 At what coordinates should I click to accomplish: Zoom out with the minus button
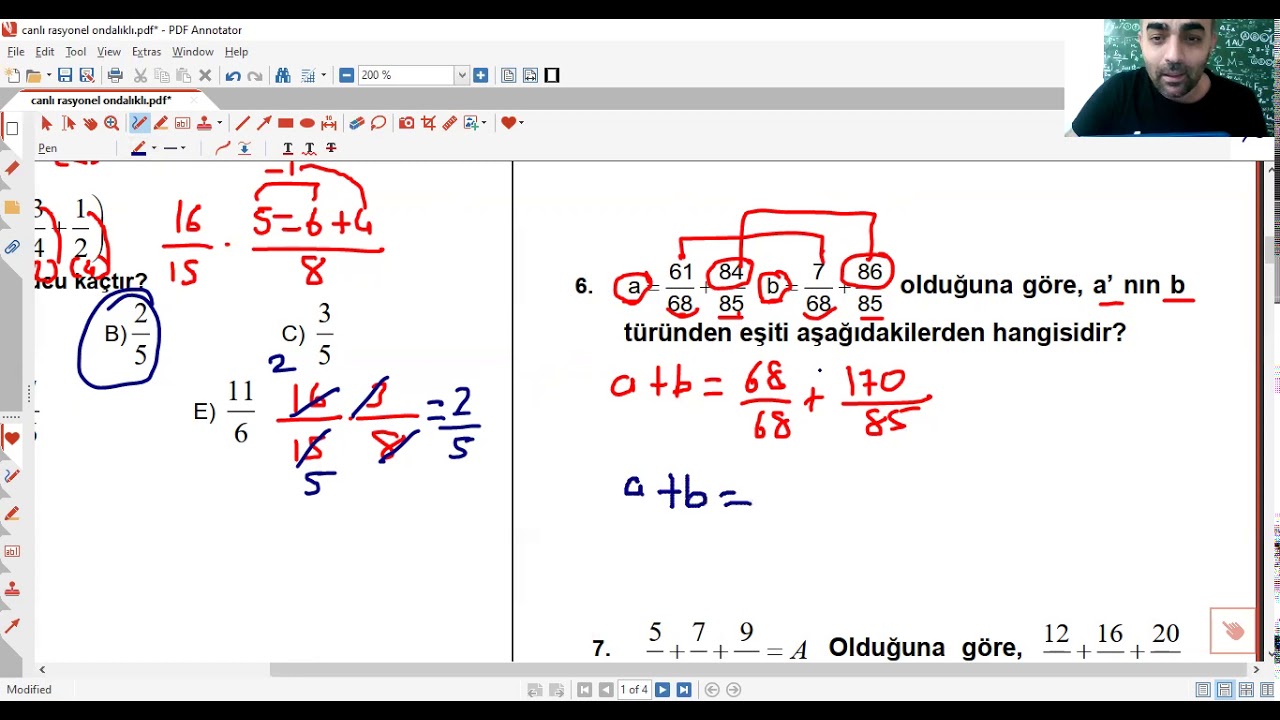coord(346,75)
